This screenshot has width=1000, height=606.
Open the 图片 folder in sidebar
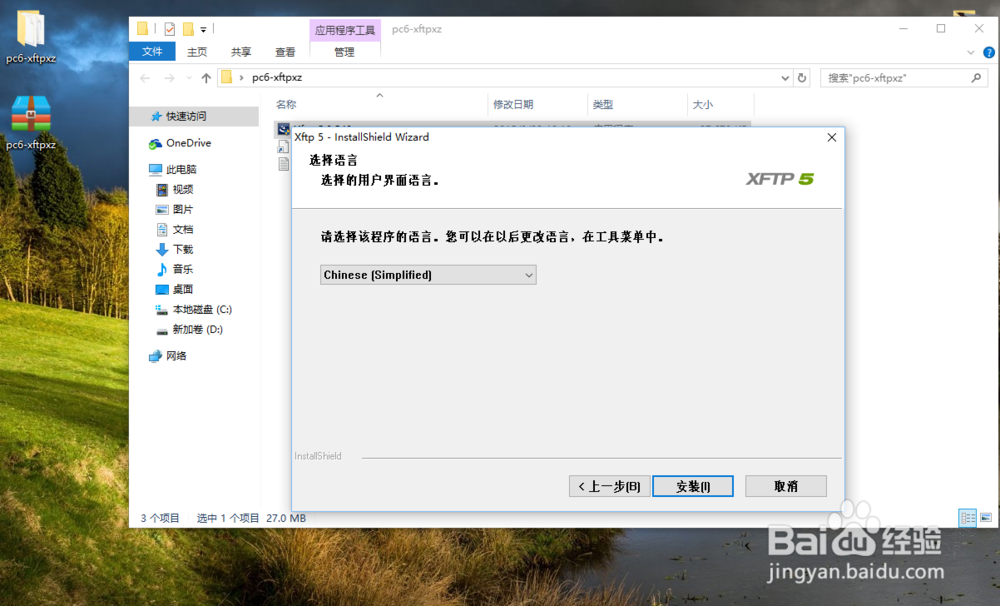tap(182, 209)
